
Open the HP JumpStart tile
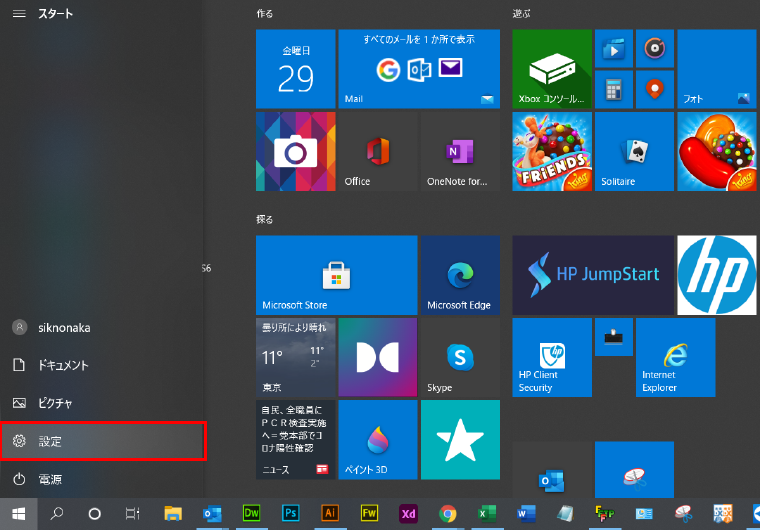tap(593, 275)
